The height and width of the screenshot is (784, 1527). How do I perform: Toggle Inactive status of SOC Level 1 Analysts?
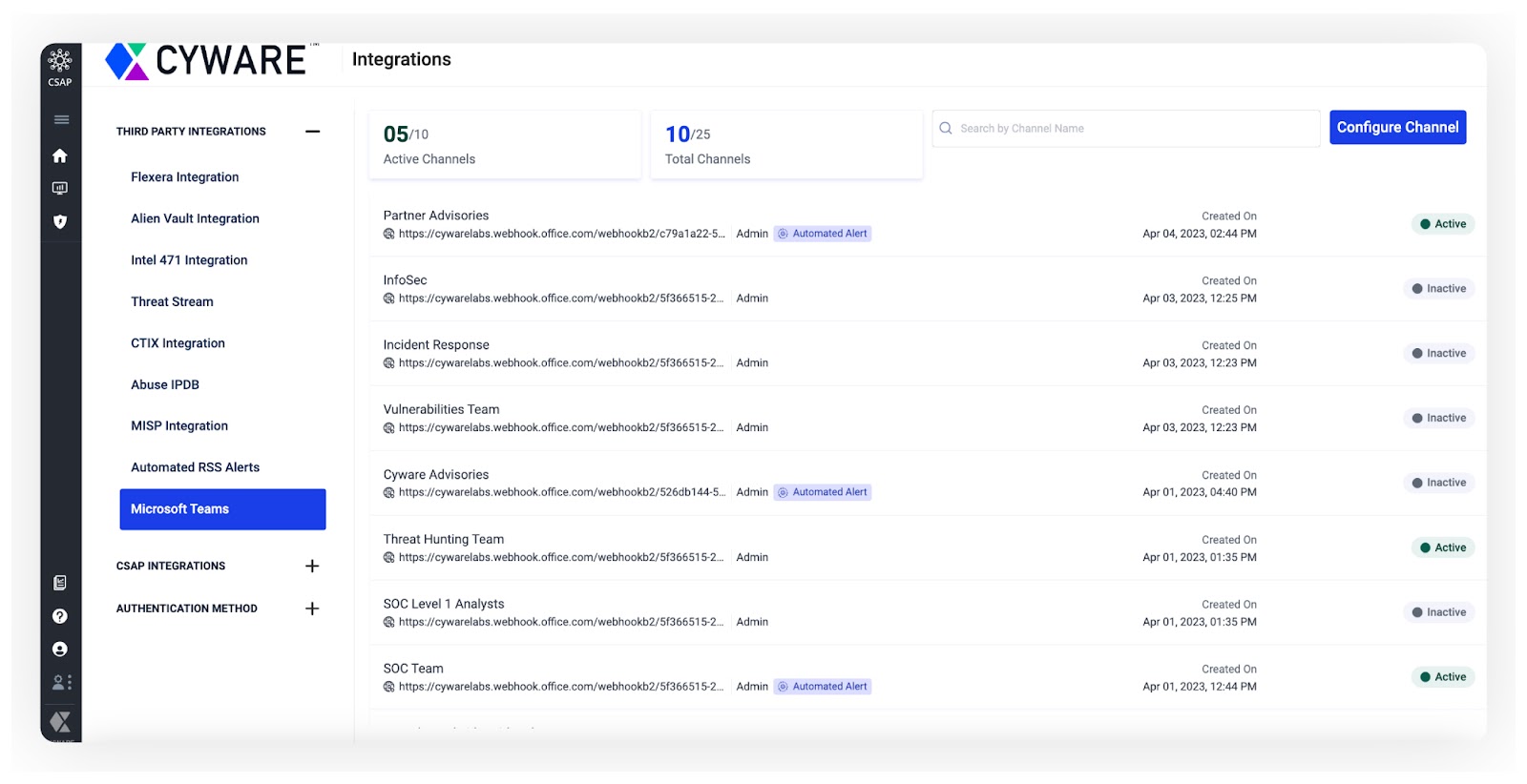tap(1438, 612)
